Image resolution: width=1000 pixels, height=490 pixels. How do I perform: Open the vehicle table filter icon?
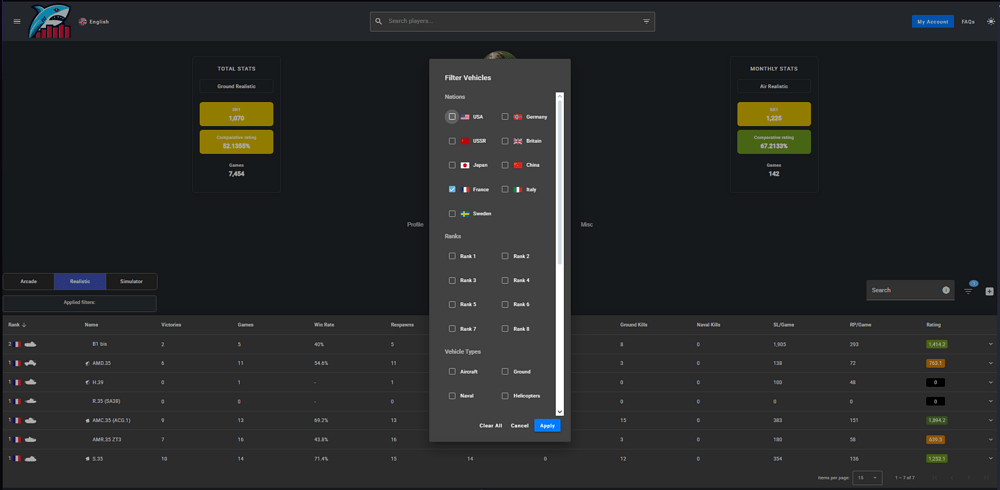coord(968,291)
